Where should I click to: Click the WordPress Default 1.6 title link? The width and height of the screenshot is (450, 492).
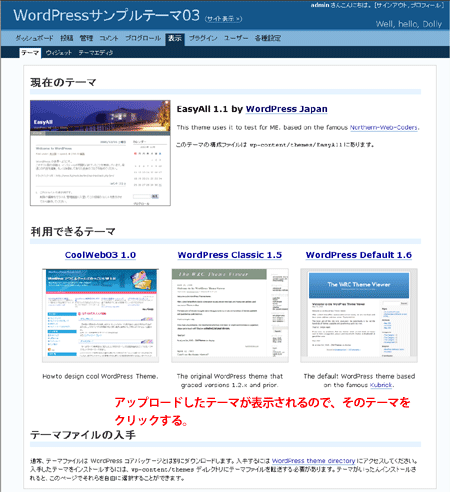coord(359,255)
